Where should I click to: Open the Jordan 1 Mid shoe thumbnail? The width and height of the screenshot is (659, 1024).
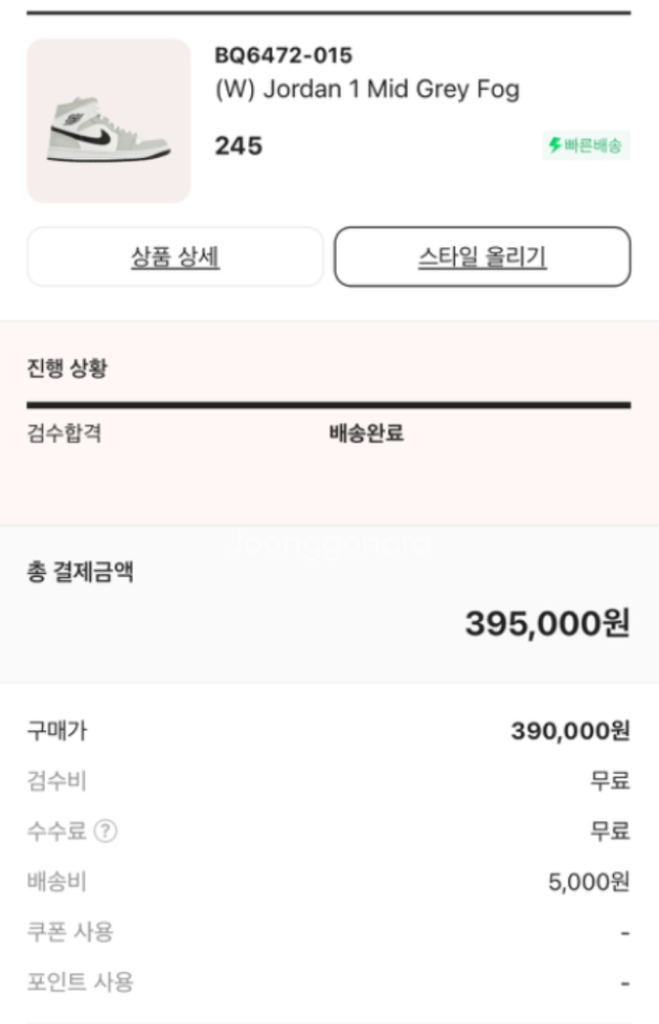108,121
